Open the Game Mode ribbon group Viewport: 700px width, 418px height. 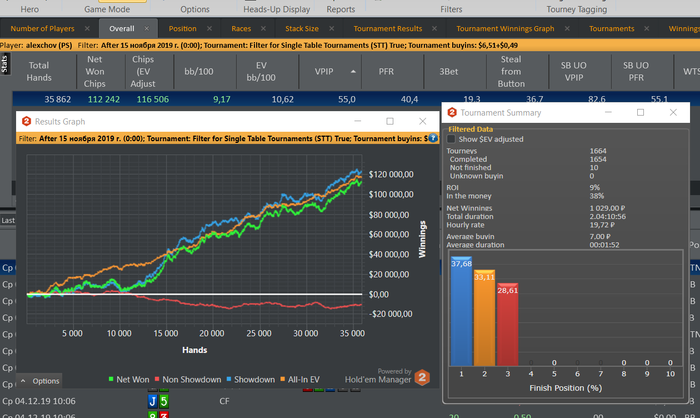click(107, 9)
